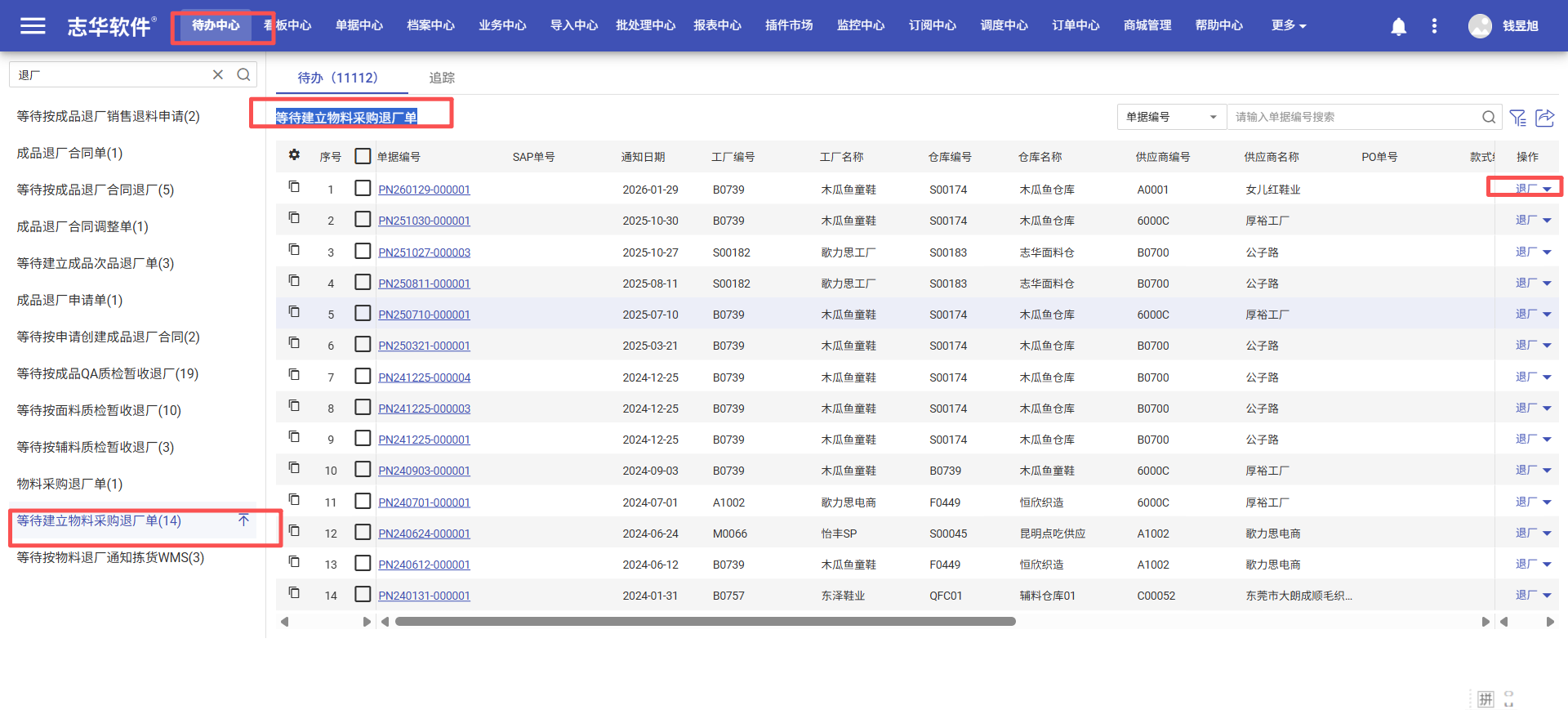This screenshot has height=710, width=1568.
Task: Open table column settings gear
Action: tap(294, 155)
